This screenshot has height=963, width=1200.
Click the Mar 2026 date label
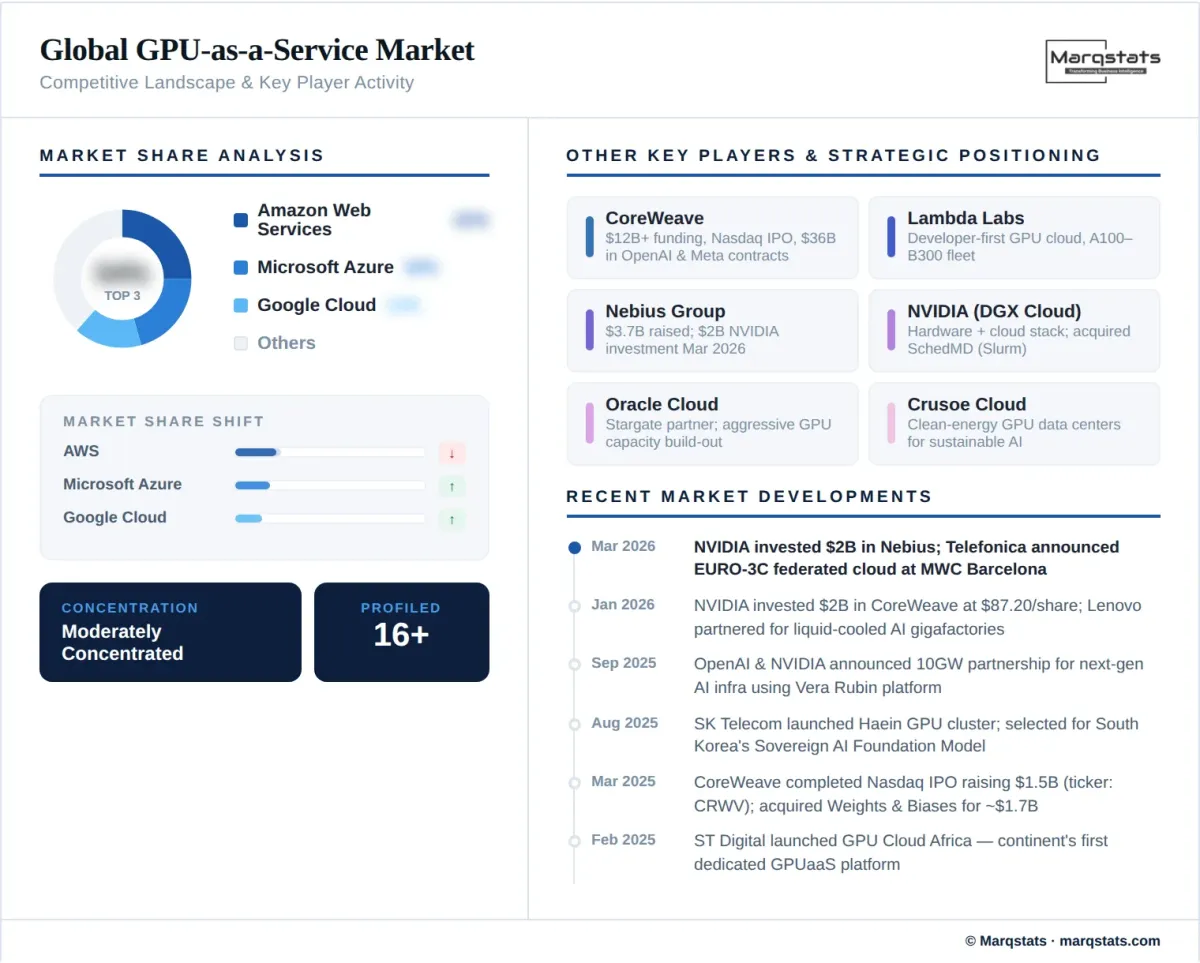[623, 546]
